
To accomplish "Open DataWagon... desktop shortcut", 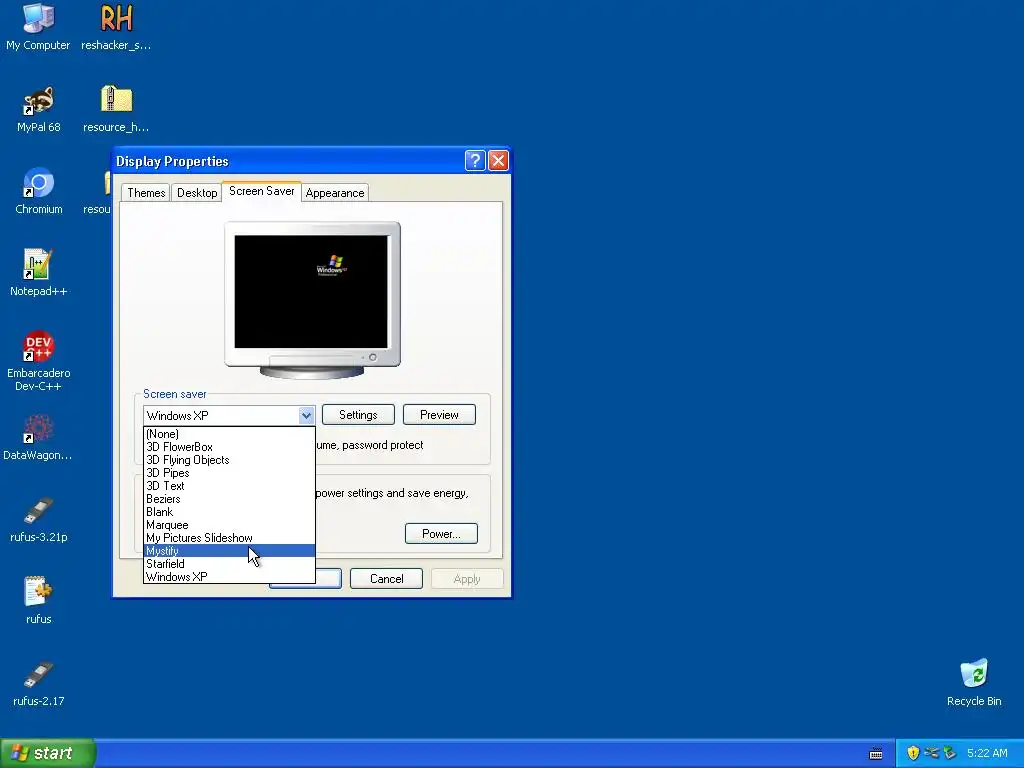I will 38,437.
